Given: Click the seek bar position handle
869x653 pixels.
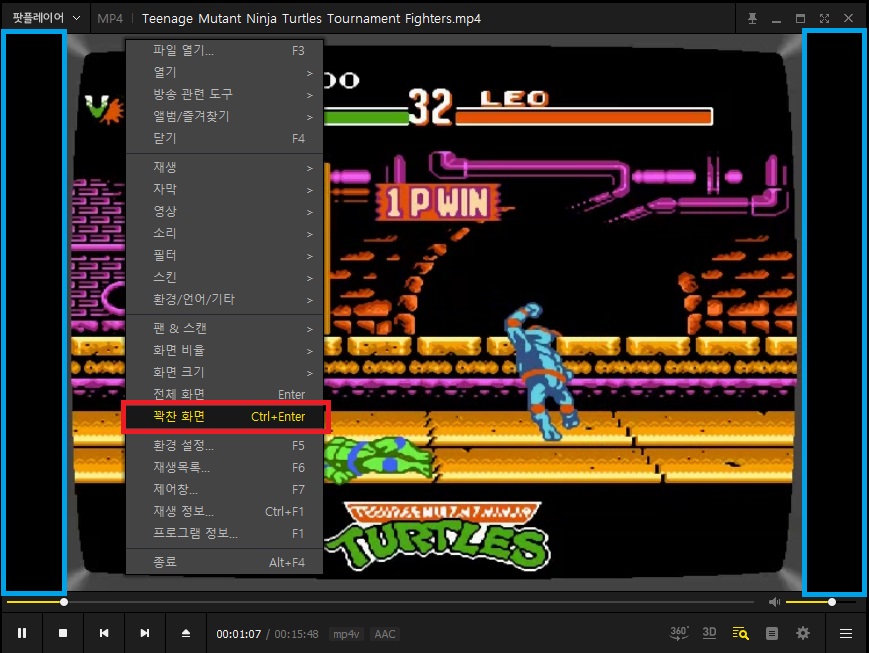Looking at the screenshot, I should 64,602.
